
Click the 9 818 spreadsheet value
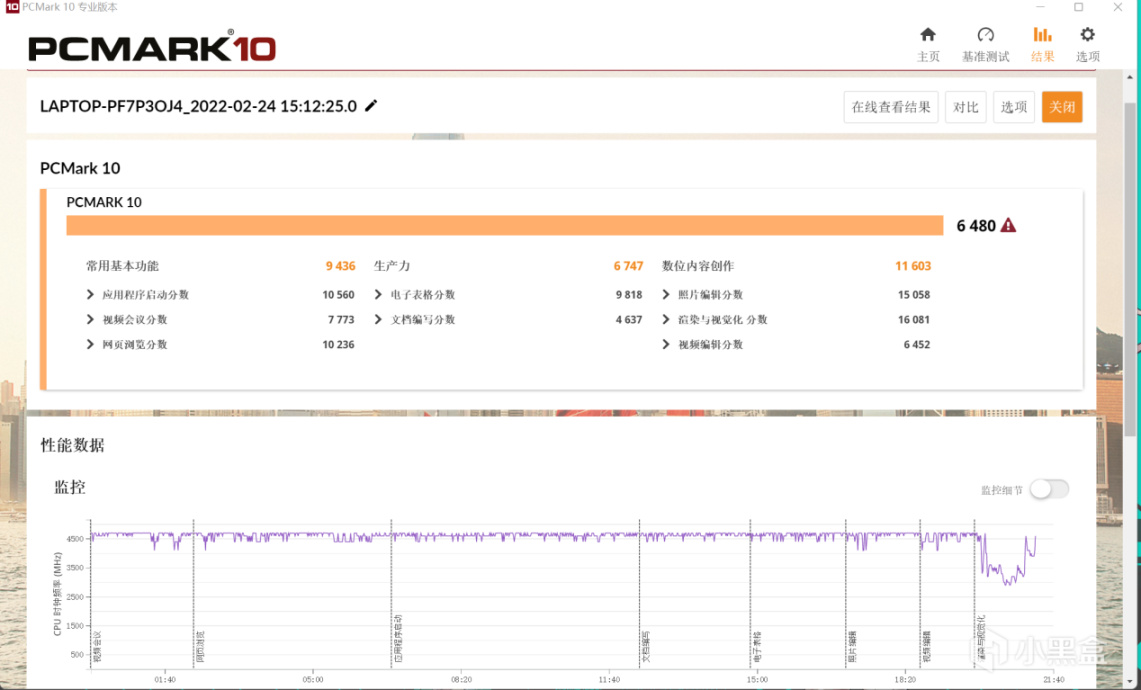[629, 295]
